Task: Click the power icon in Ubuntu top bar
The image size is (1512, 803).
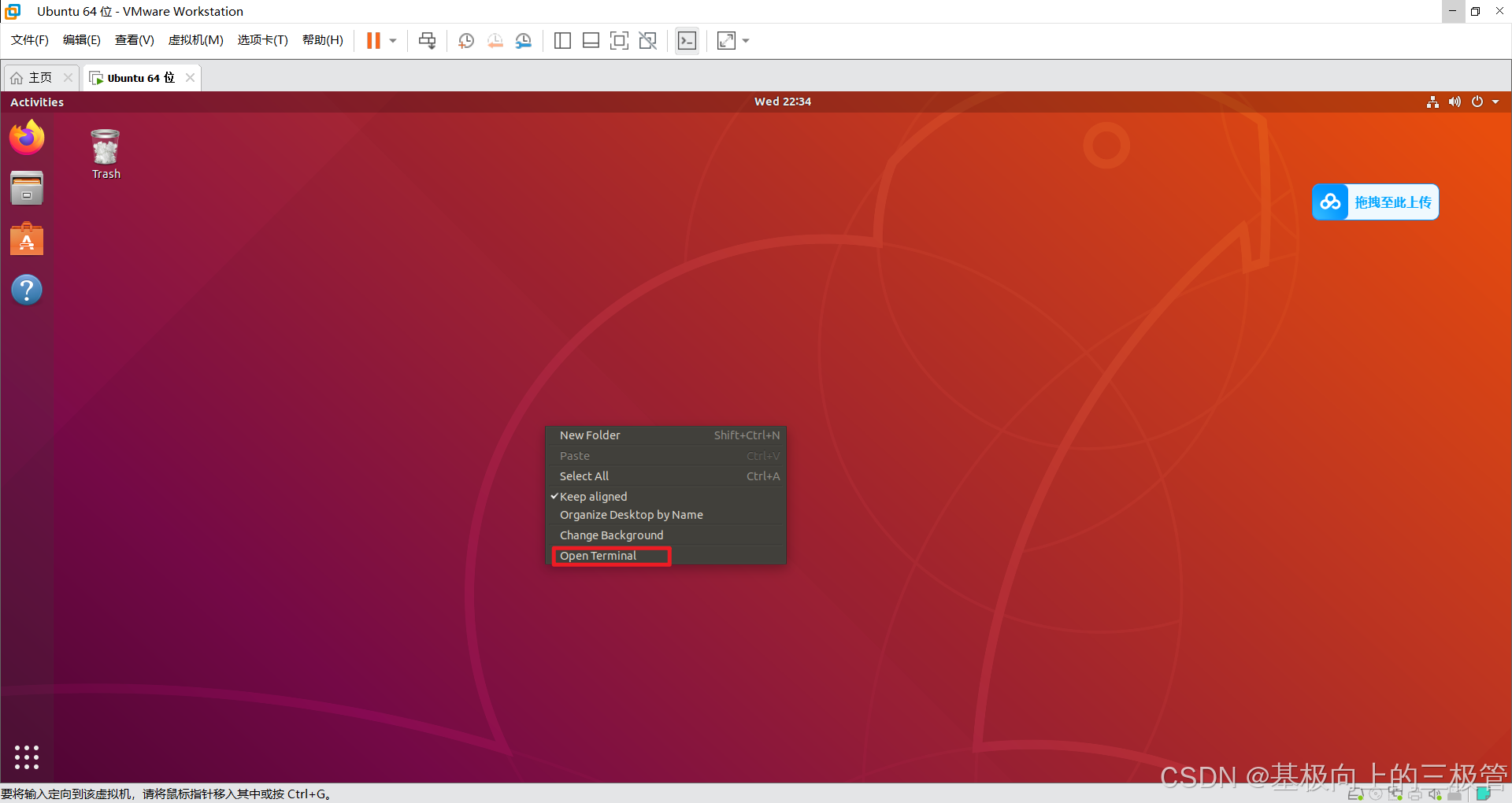Action: point(1477,102)
